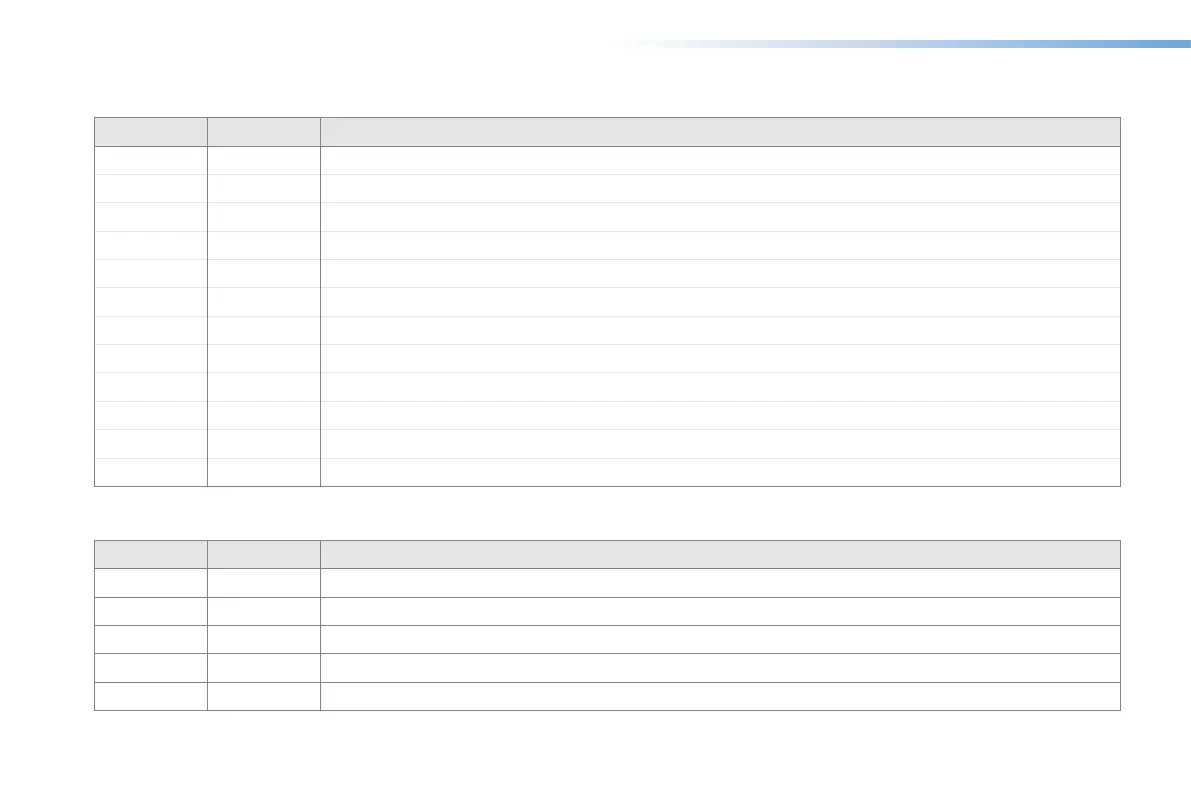Select sixth data row's first cell, upper table
The height and width of the screenshot is (794, 1191).
(151, 302)
